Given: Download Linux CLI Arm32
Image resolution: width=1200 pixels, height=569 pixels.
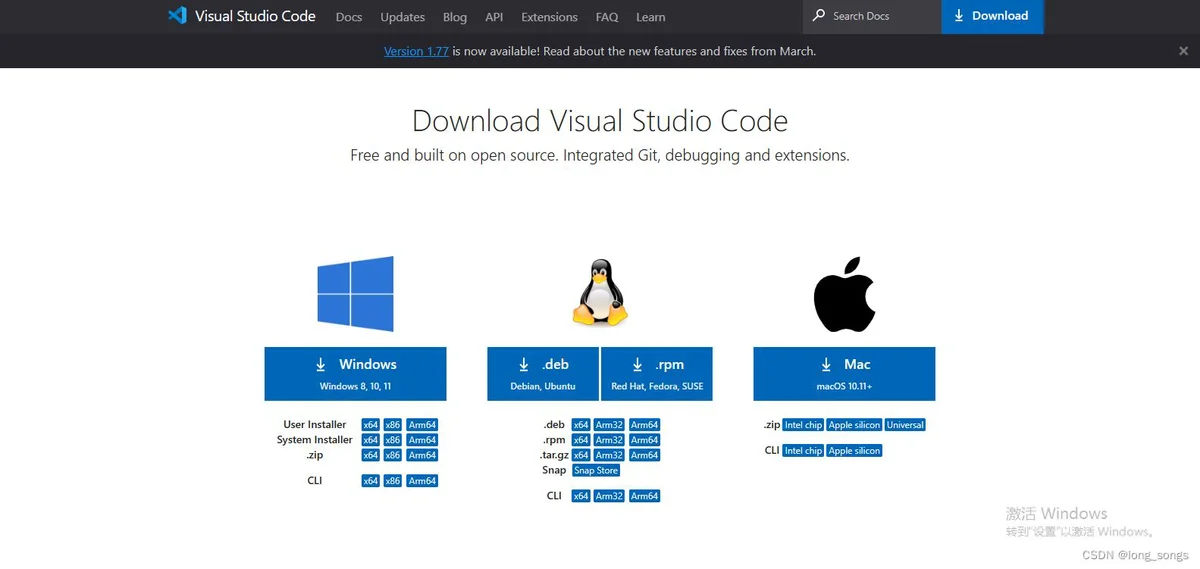Looking at the screenshot, I should [610, 496].
